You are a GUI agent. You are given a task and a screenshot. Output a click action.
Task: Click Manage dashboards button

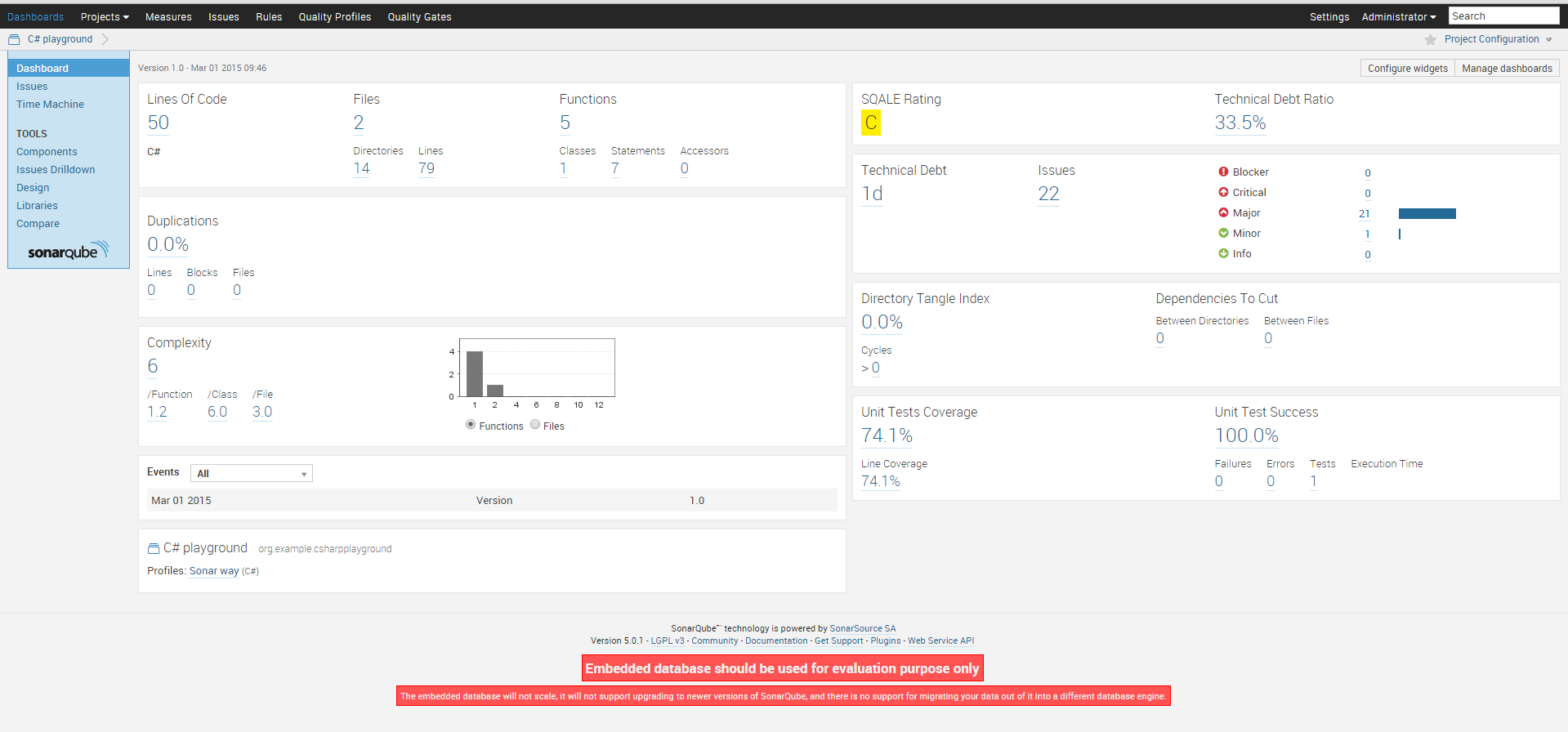1507,69
